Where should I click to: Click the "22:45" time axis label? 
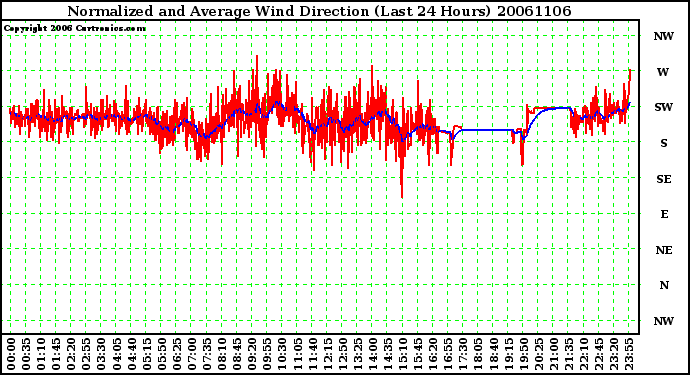598,354
